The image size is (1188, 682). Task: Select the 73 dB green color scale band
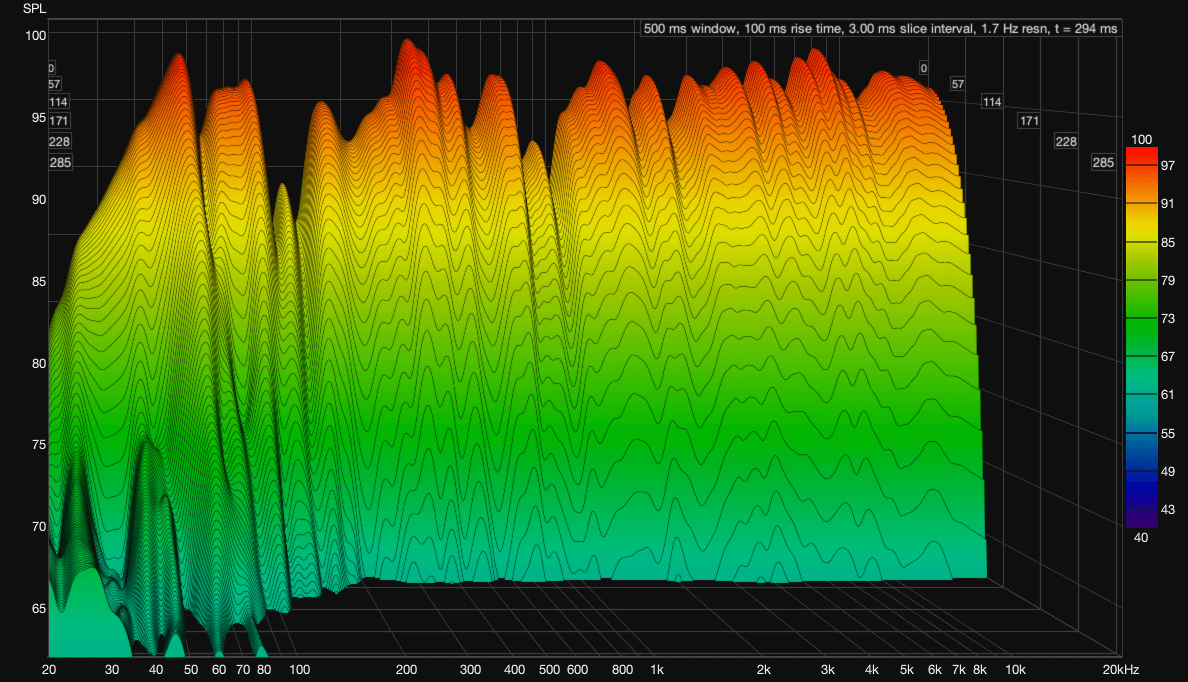pyautogui.click(x=1141, y=318)
